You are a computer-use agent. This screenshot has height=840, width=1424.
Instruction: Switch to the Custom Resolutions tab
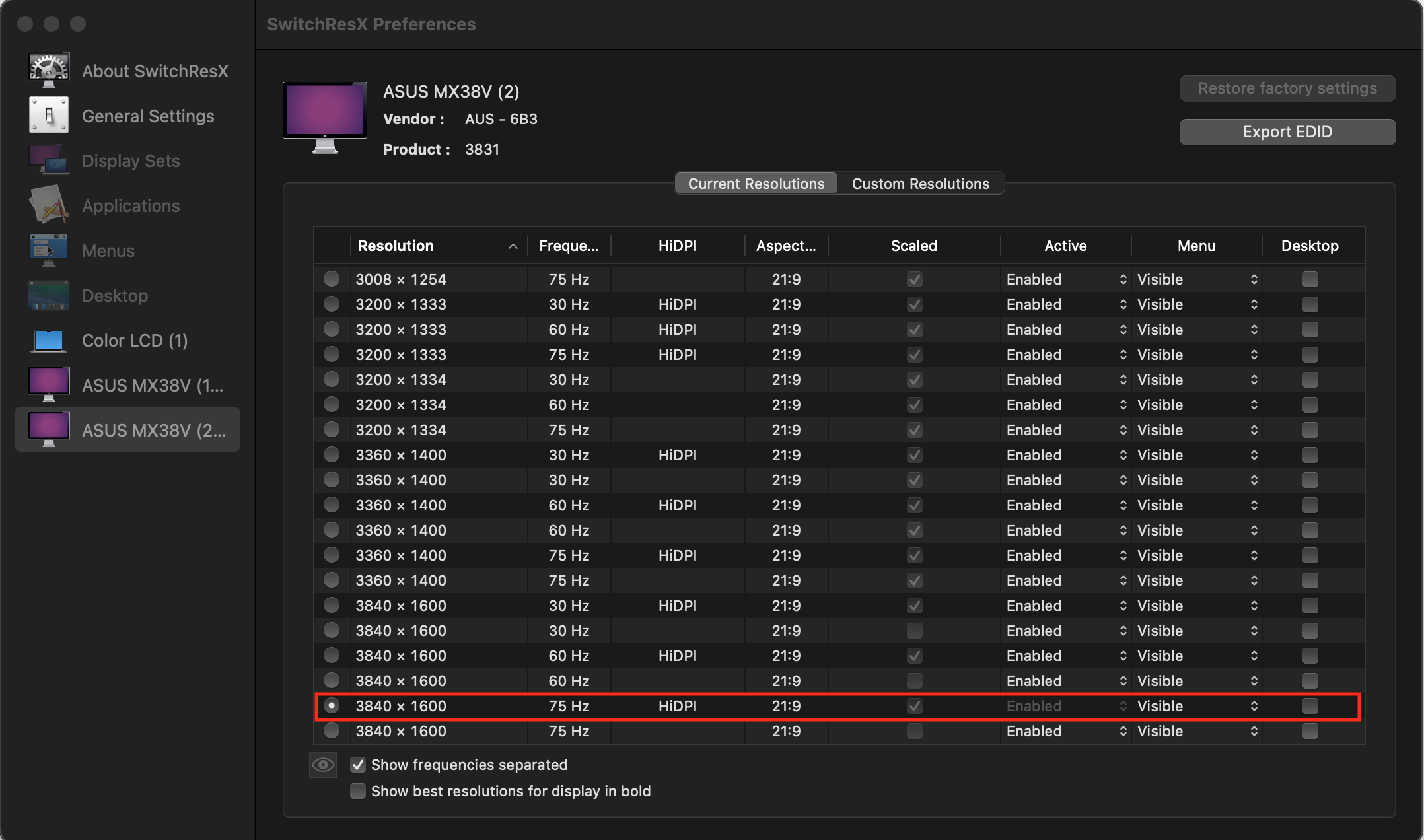coord(920,184)
